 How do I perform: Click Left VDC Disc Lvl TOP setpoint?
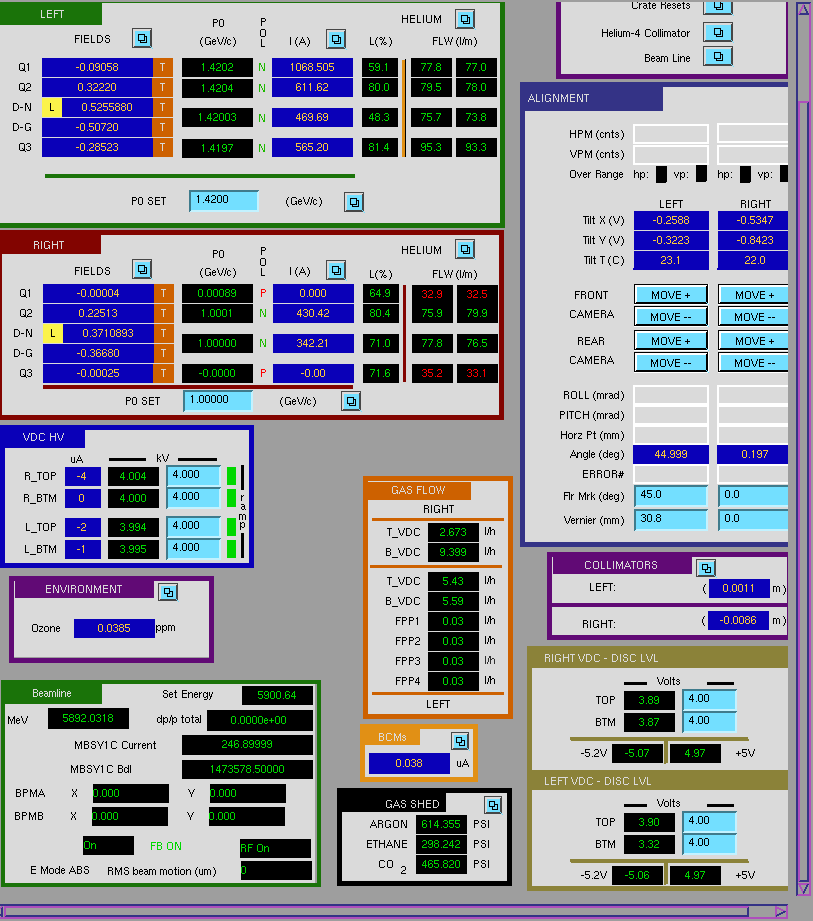[x=710, y=821]
